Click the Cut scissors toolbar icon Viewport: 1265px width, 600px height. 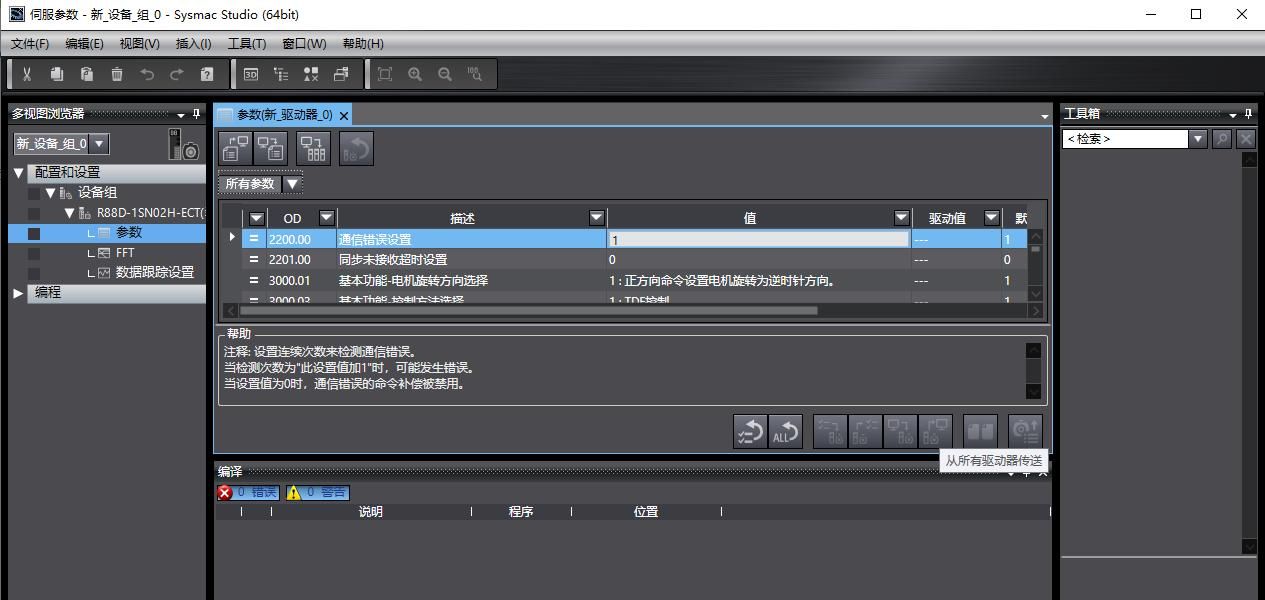tap(27, 74)
